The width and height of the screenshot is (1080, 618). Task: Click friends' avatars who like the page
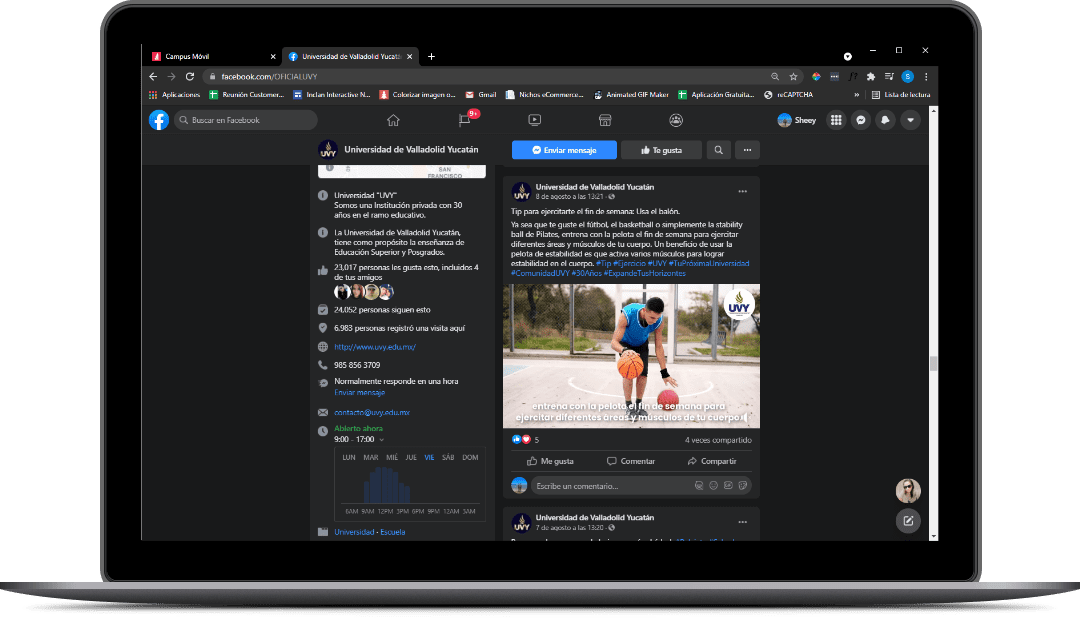pos(364,291)
